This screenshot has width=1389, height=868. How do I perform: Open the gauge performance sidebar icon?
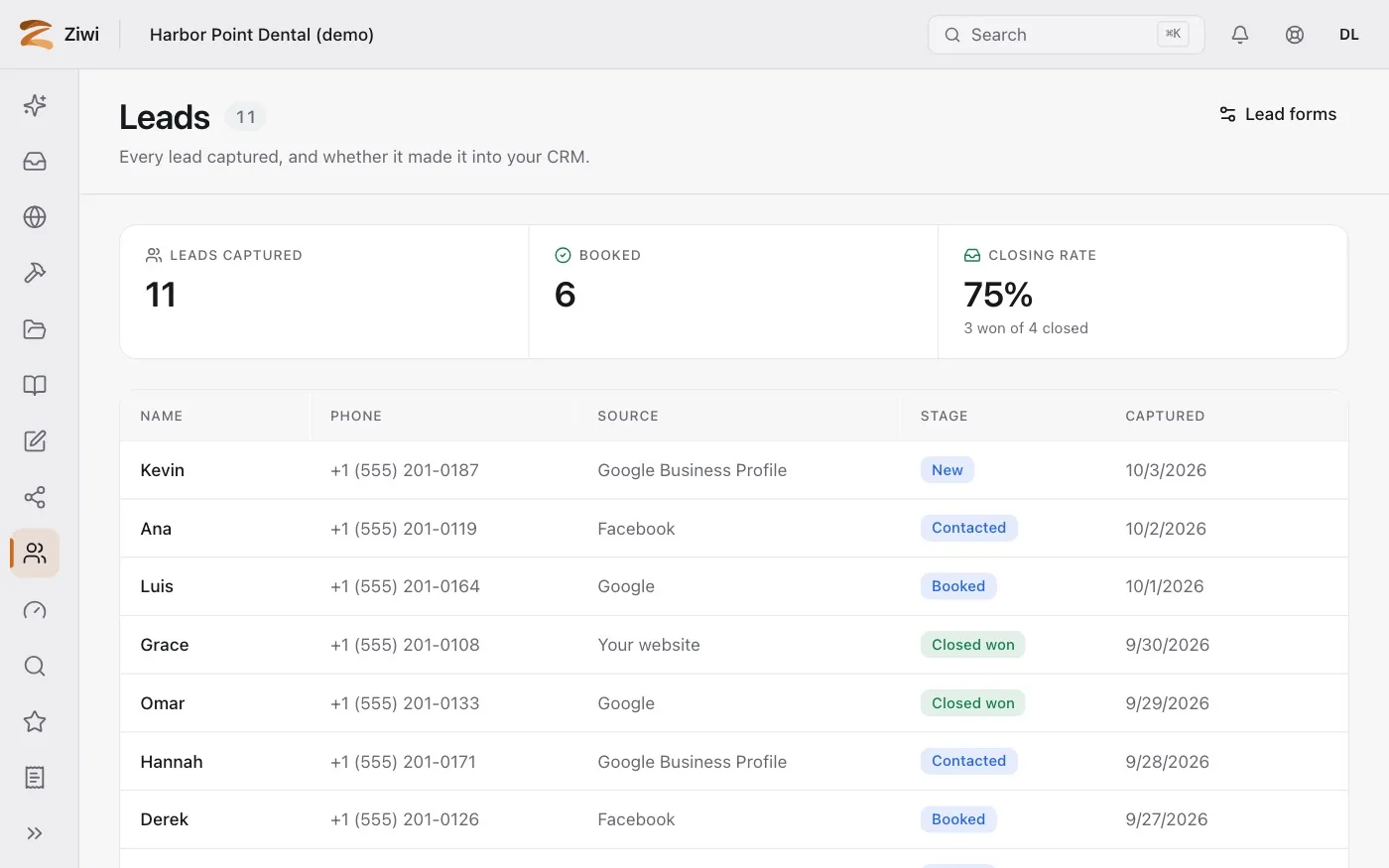tap(35, 609)
